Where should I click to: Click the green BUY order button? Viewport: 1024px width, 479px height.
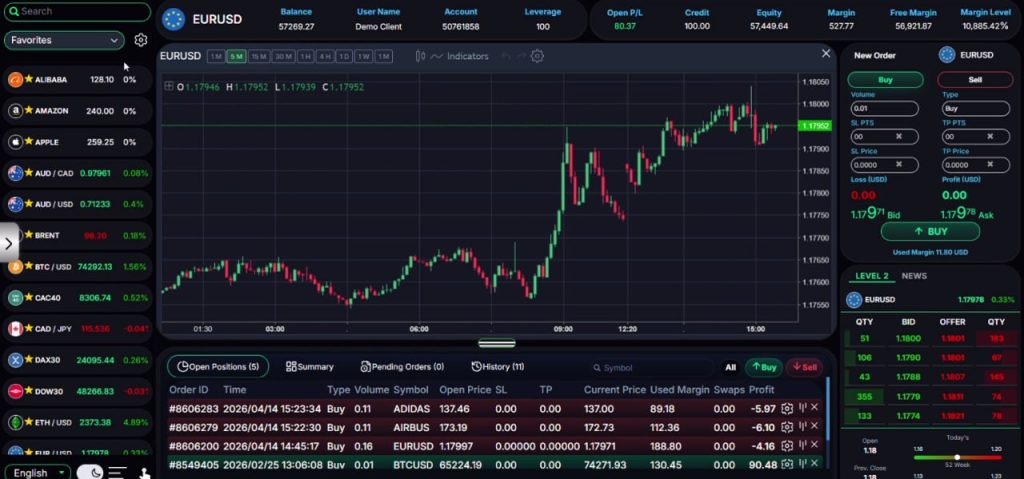coord(930,231)
